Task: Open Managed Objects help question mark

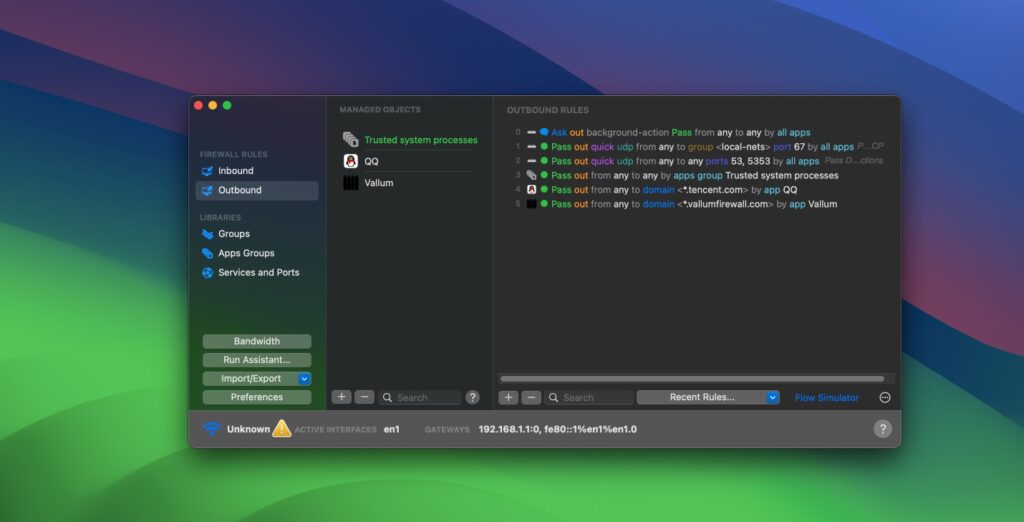Action: click(472, 397)
